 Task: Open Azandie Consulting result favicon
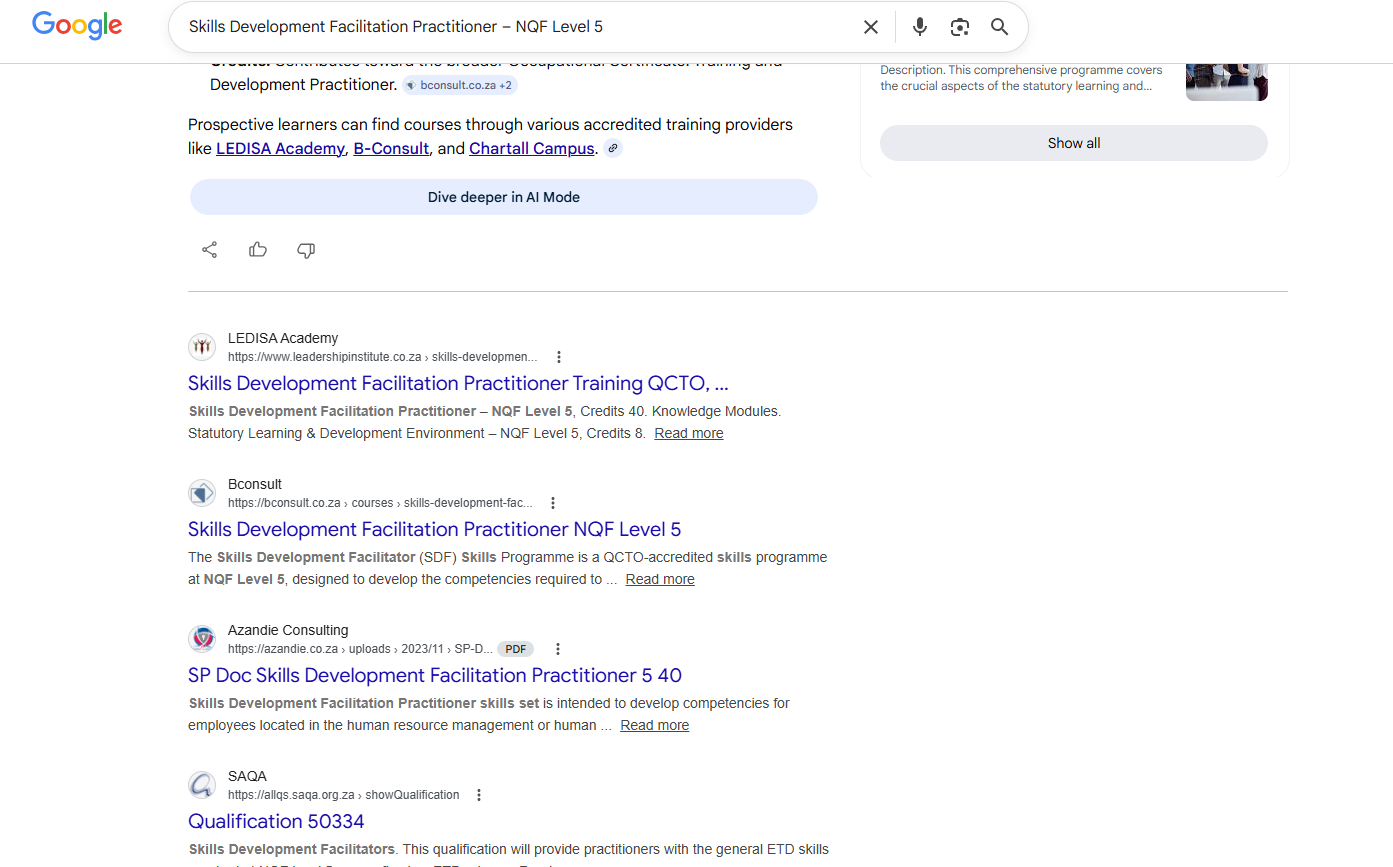click(x=202, y=639)
